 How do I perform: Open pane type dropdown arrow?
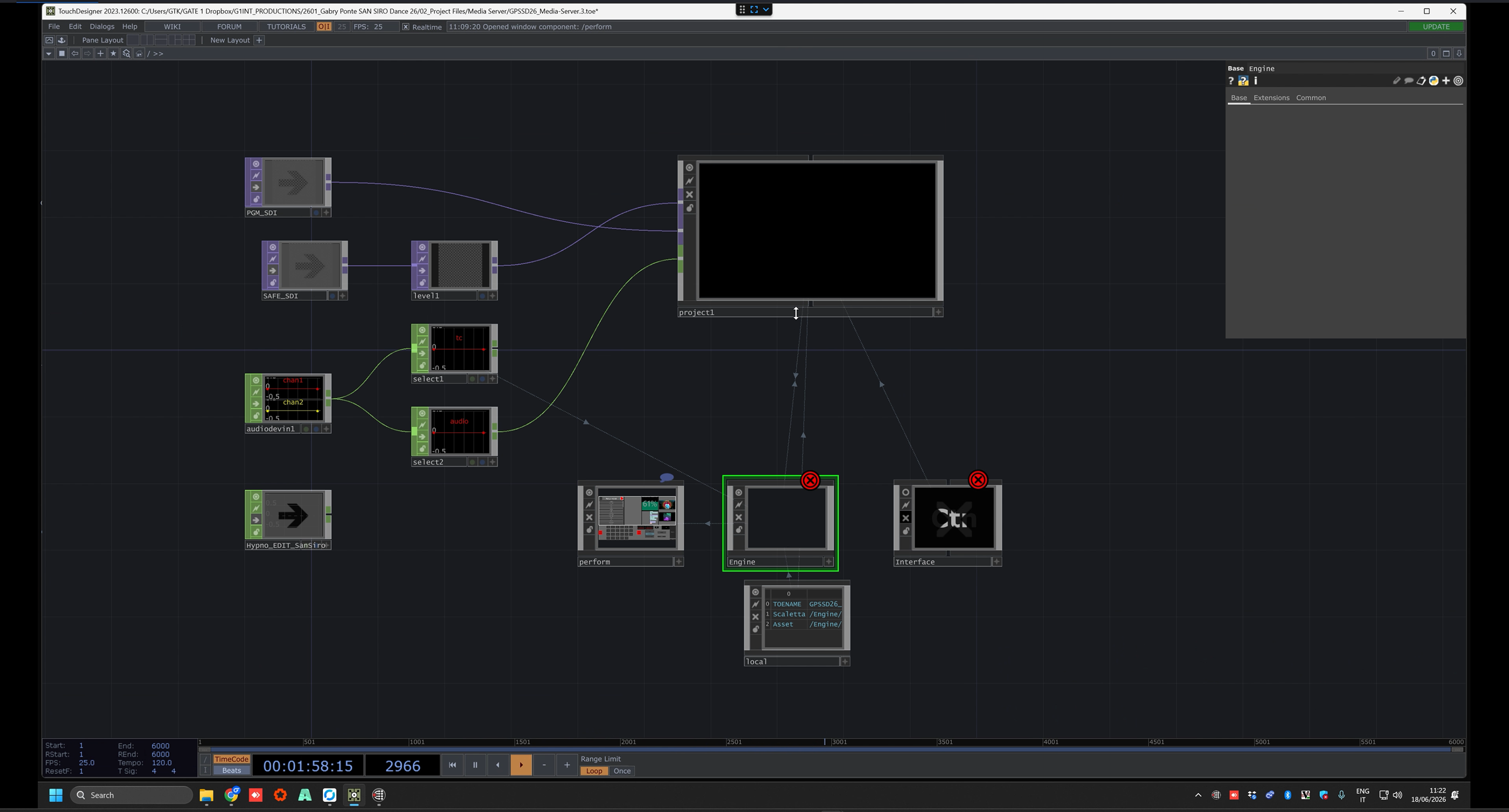pos(49,53)
